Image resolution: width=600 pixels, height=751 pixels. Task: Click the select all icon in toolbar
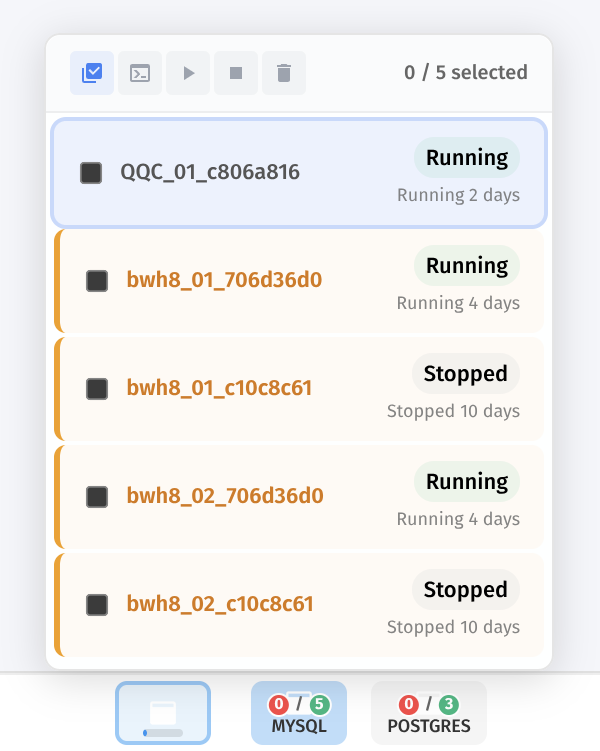(92, 73)
